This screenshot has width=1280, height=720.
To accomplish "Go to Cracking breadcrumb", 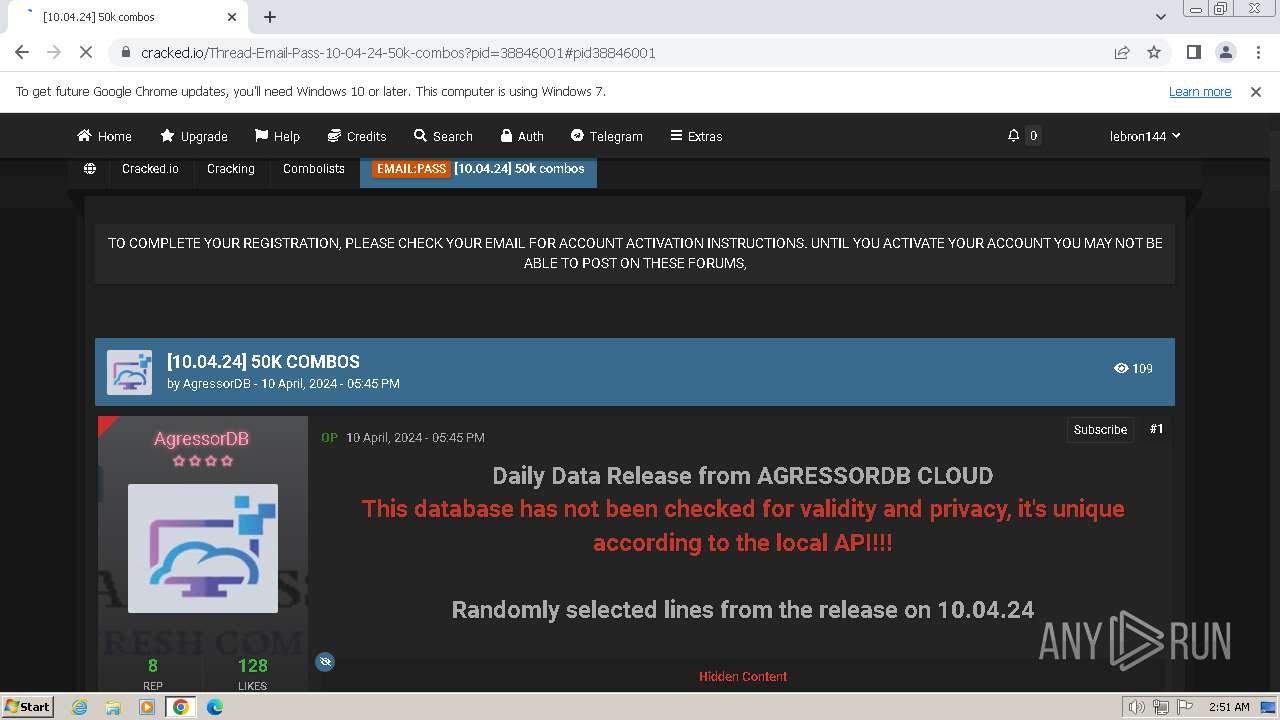I will pyautogui.click(x=231, y=168).
